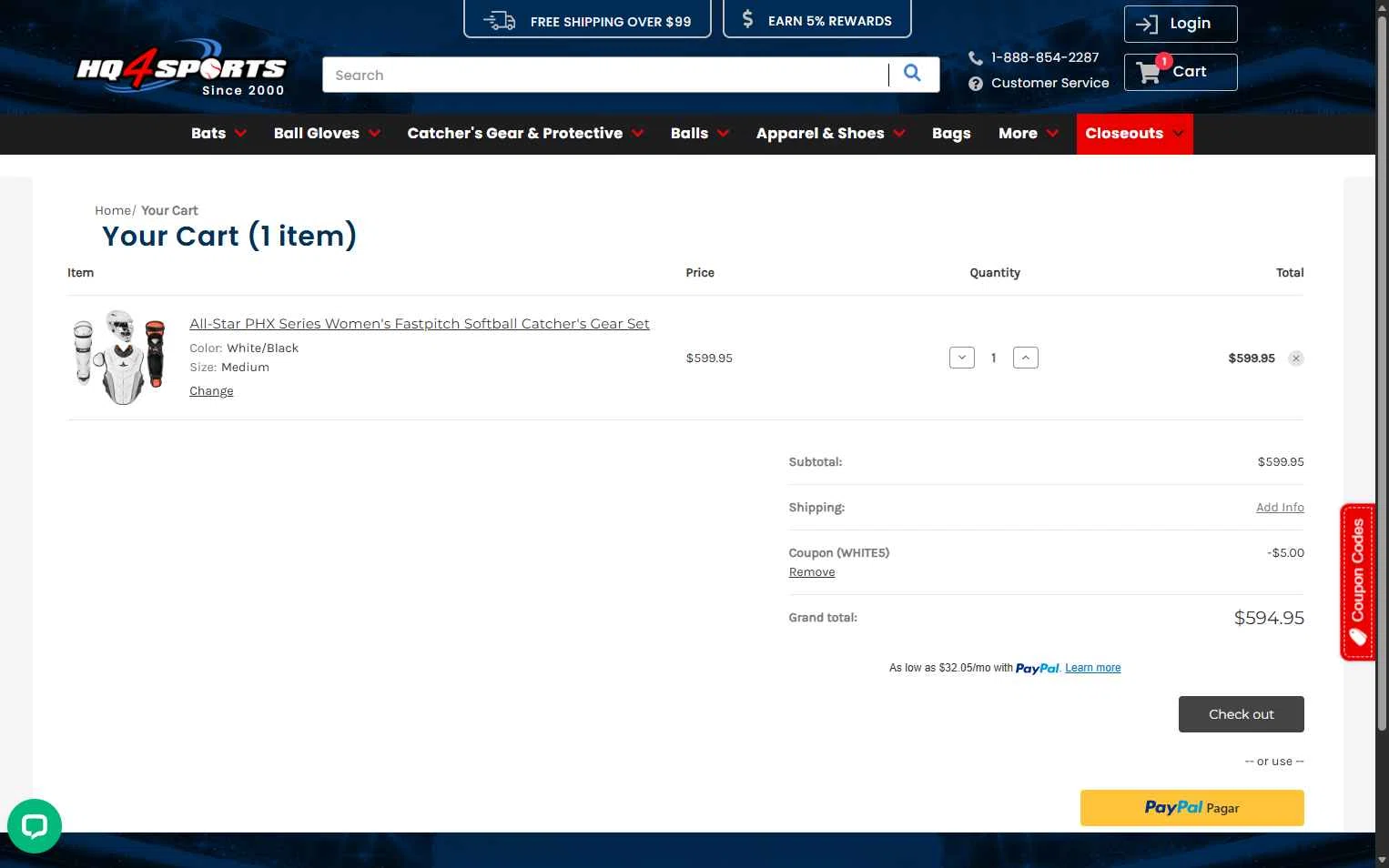The image size is (1389, 868).
Task: Click the Customer Service link
Action: coord(1049,83)
